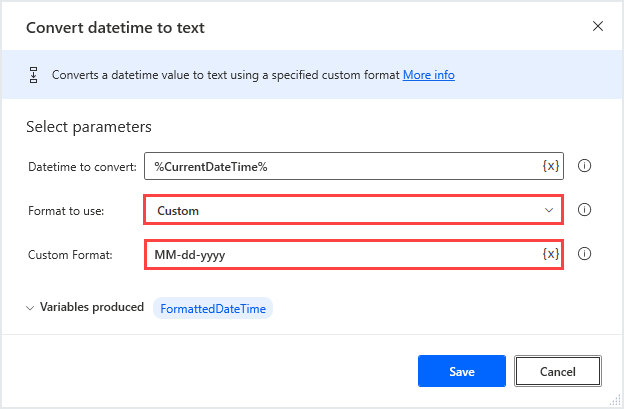Screen dimensions: 624x409
Task: Click the %CurrentDateTime% input field
Action: [x=340, y=166]
